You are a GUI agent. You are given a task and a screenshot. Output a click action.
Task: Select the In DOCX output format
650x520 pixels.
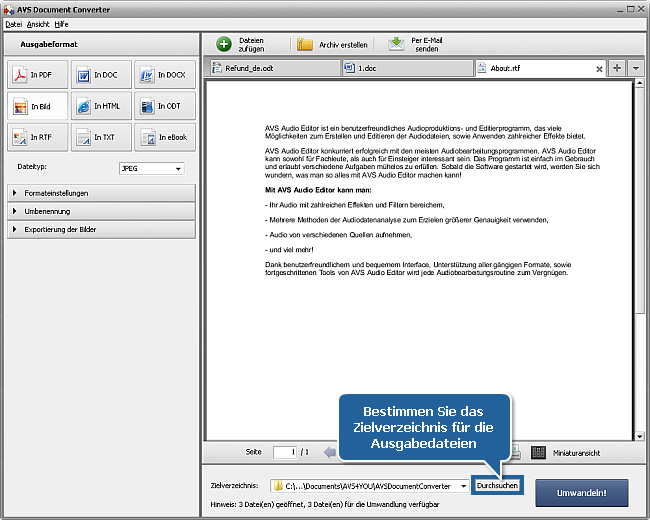point(165,75)
